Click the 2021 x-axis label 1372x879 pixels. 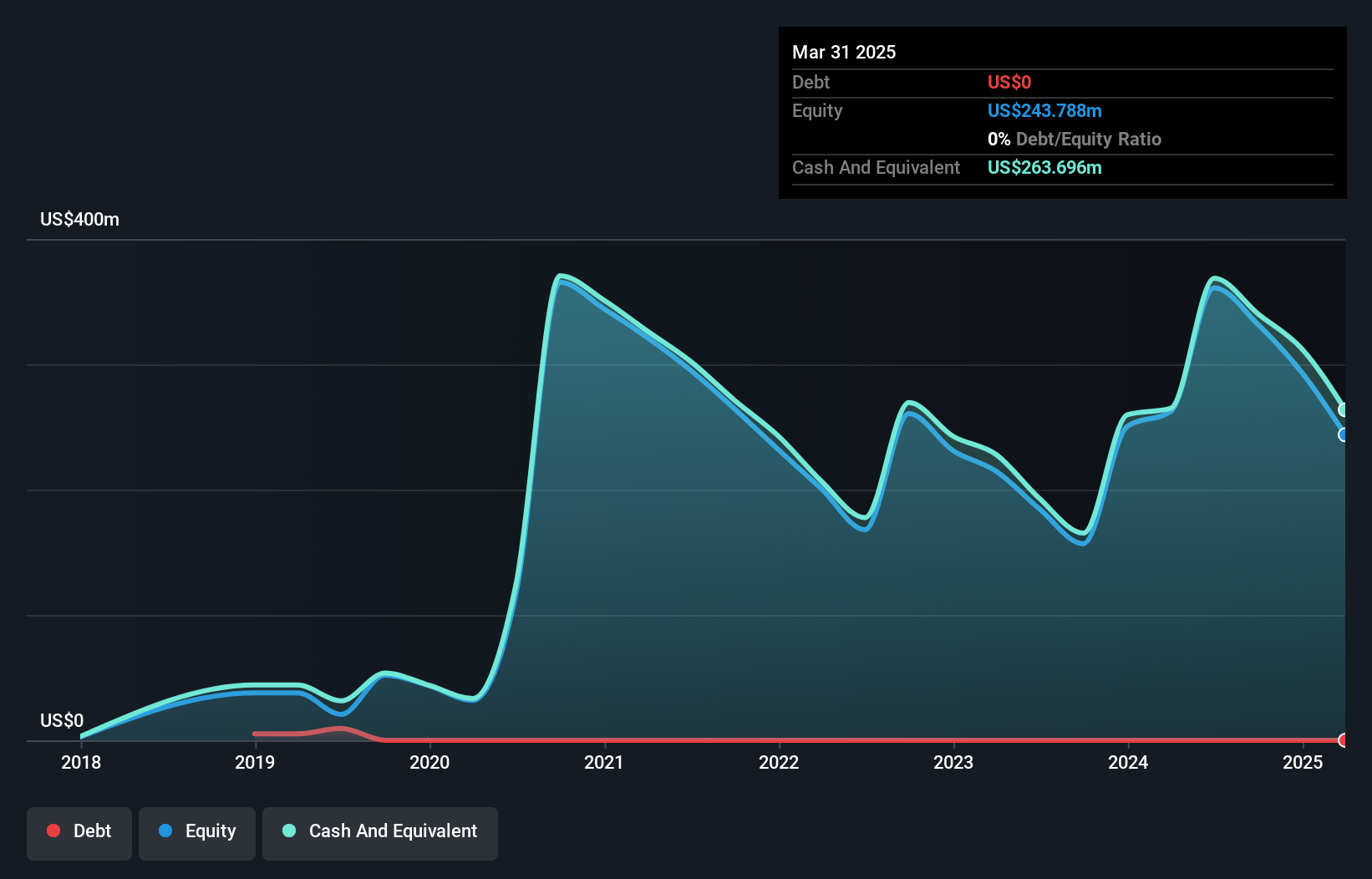pos(604,762)
